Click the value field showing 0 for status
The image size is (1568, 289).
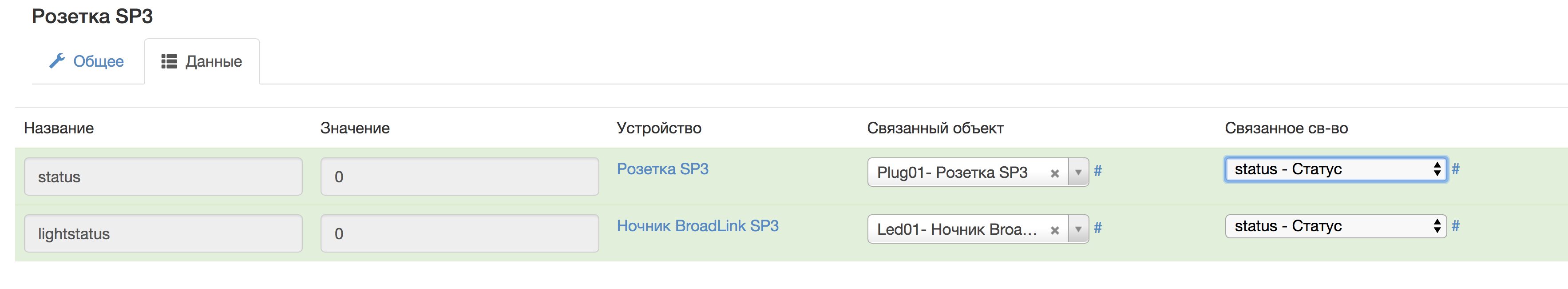459,176
